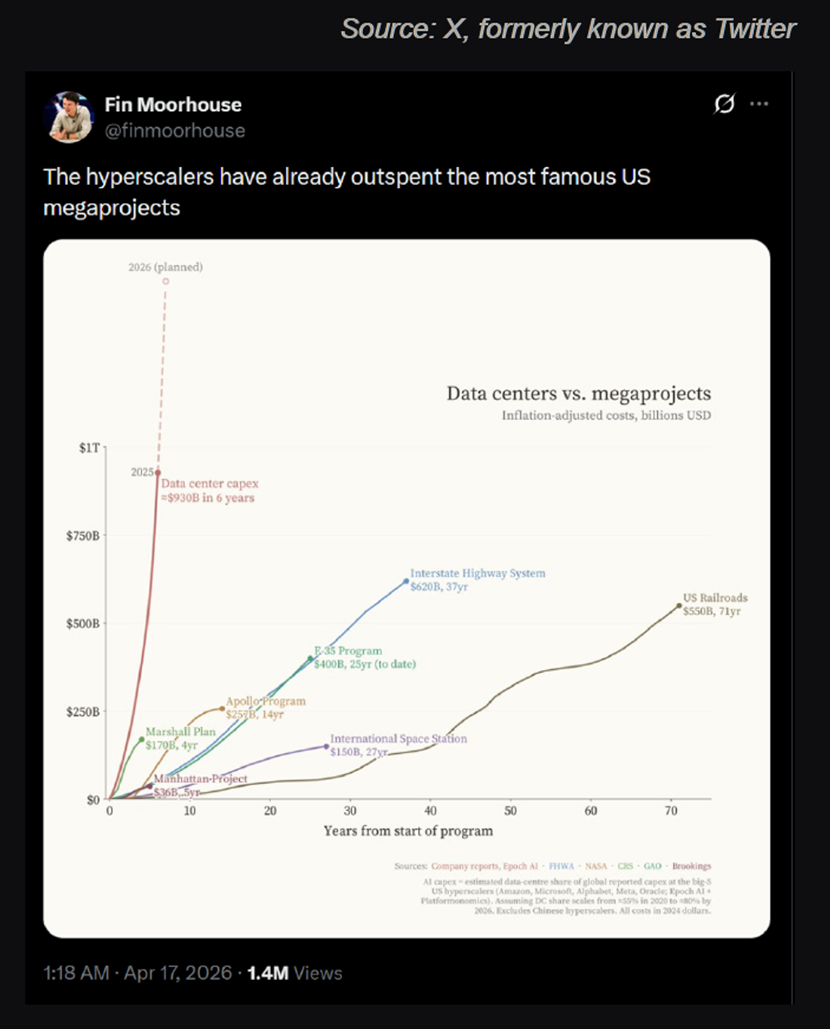Open the Fin Moorhouse display name
This screenshot has width=830, height=1029.
pos(173,104)
